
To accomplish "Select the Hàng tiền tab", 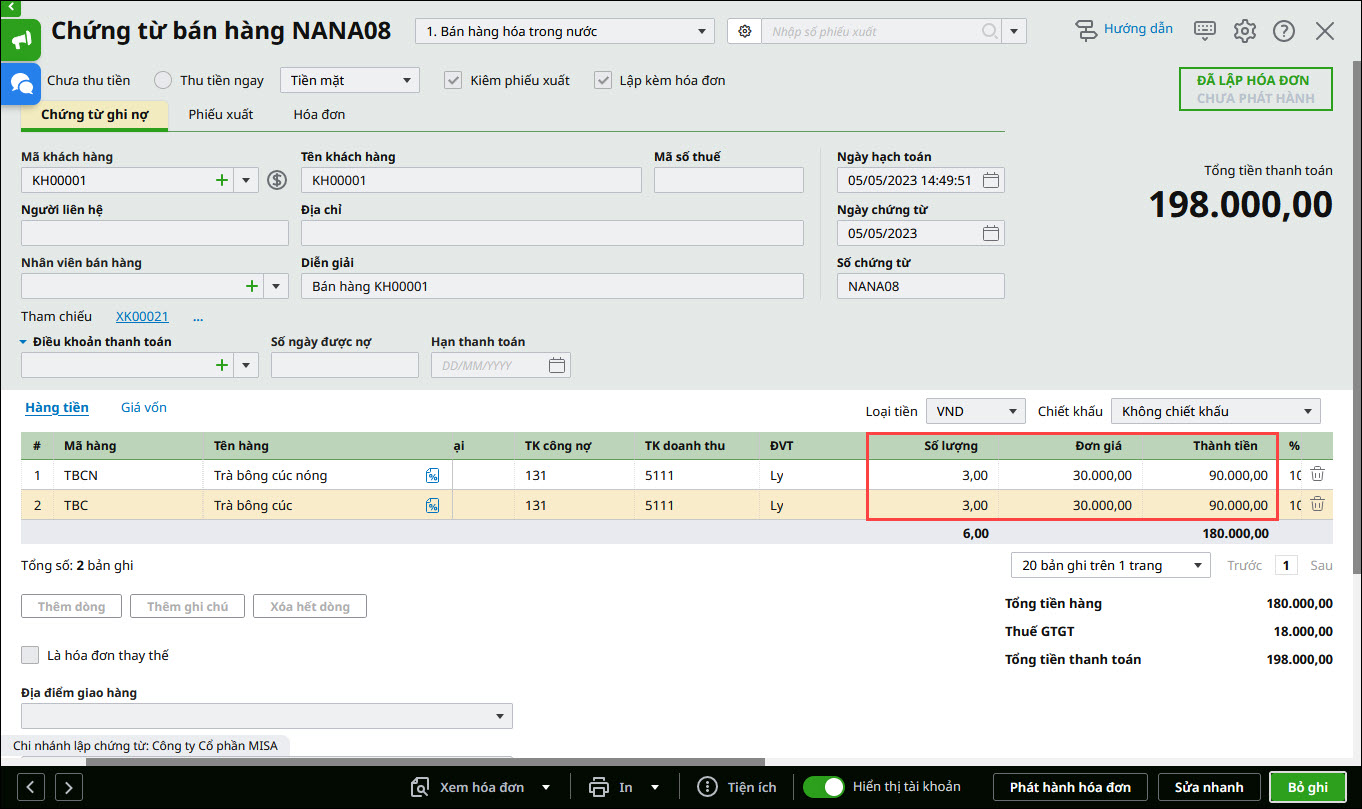I will pyautogui.click(x=57, y=407).
